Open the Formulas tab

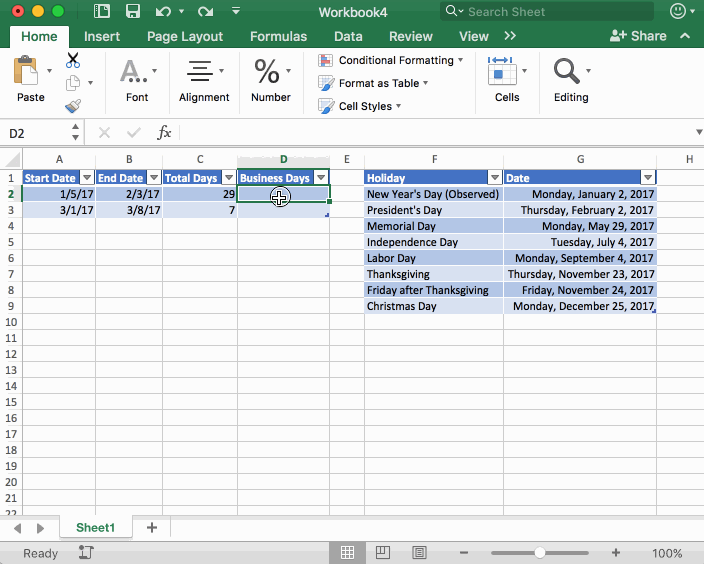[x=278, y=36]
